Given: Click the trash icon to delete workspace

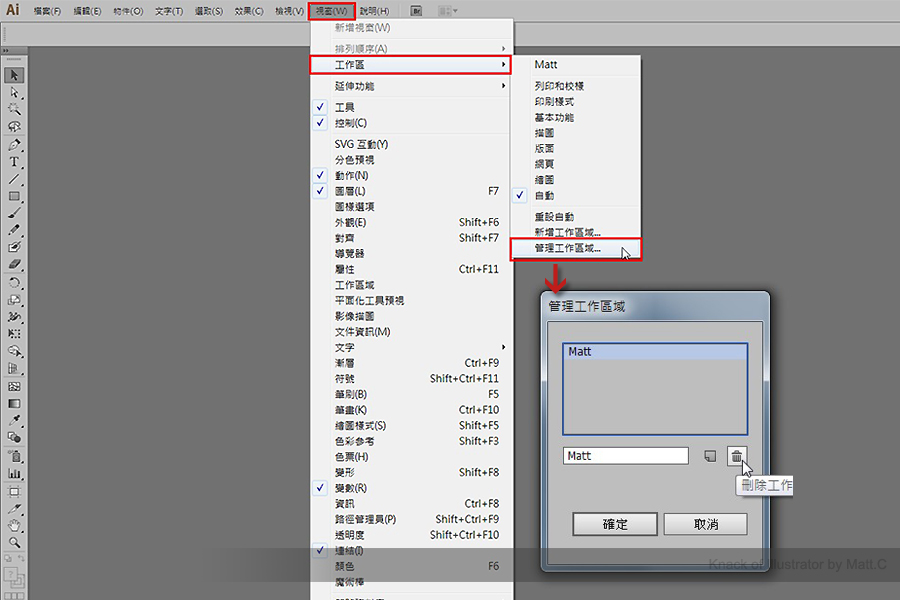Looking at the screenshot, I should tap(736, 456).
